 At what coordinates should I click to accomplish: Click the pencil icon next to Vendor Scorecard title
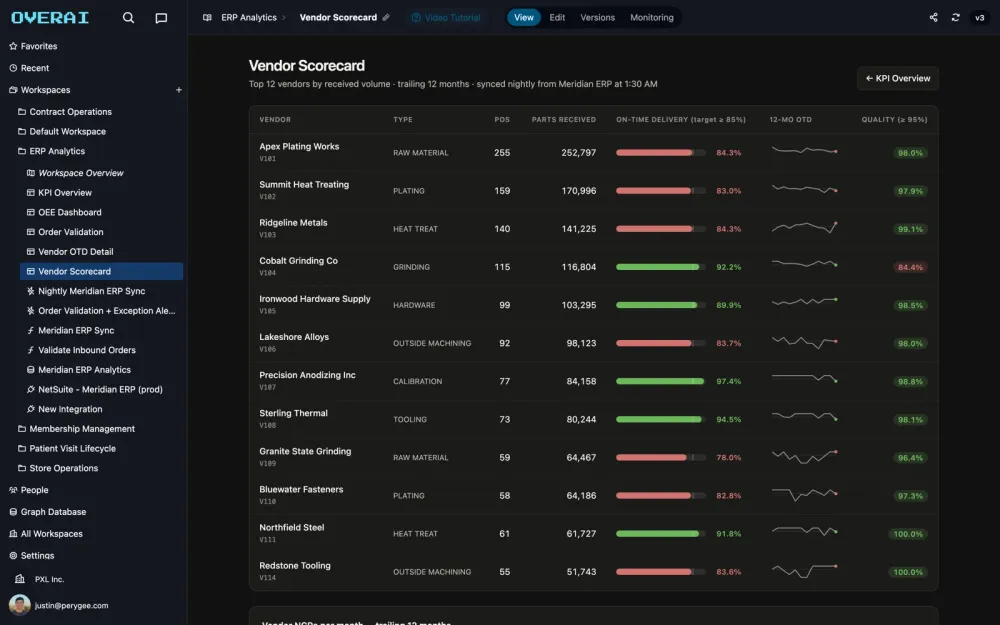(x=386, y=18)
